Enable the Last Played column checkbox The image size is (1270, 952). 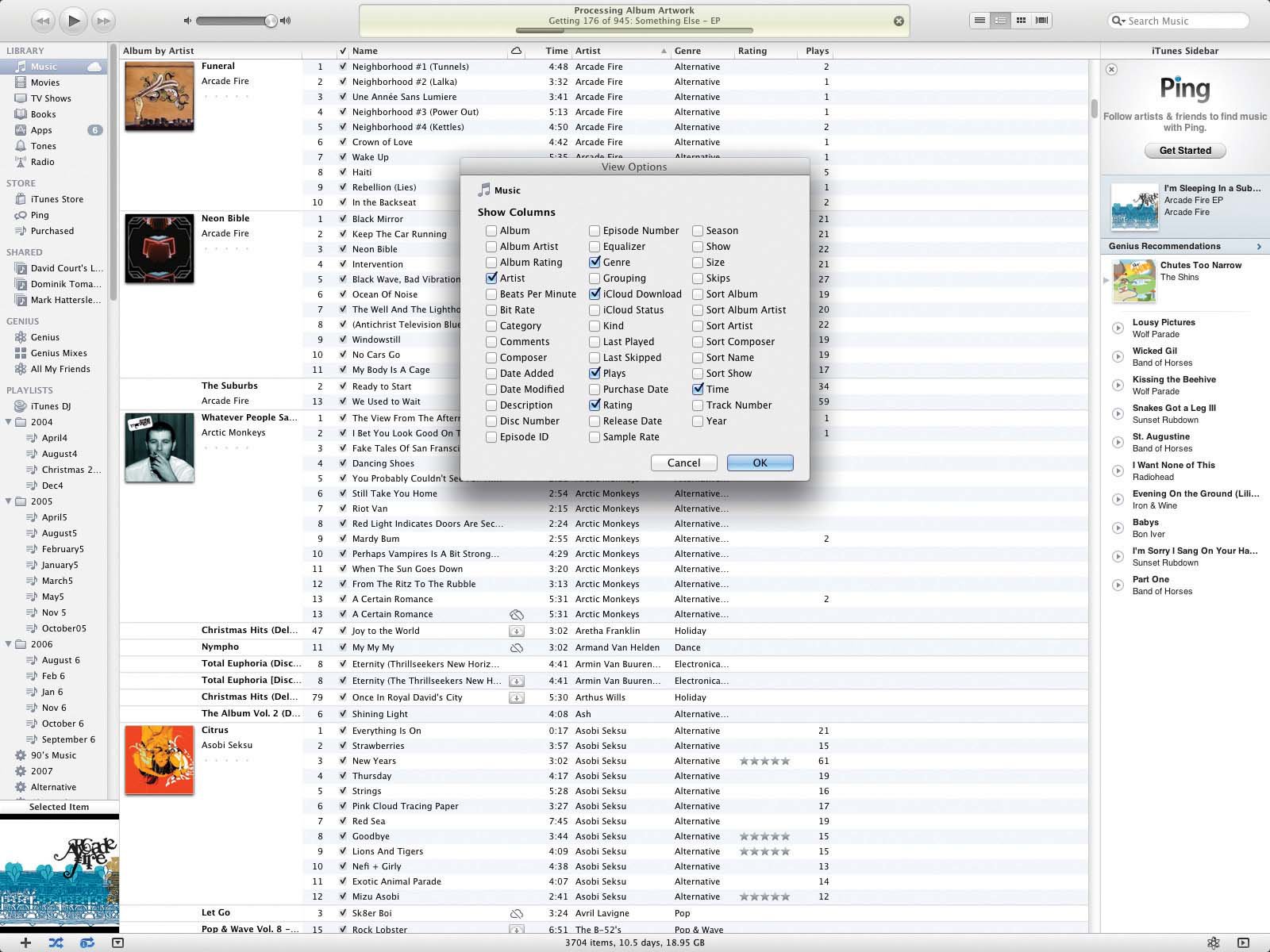coord(595,342)
